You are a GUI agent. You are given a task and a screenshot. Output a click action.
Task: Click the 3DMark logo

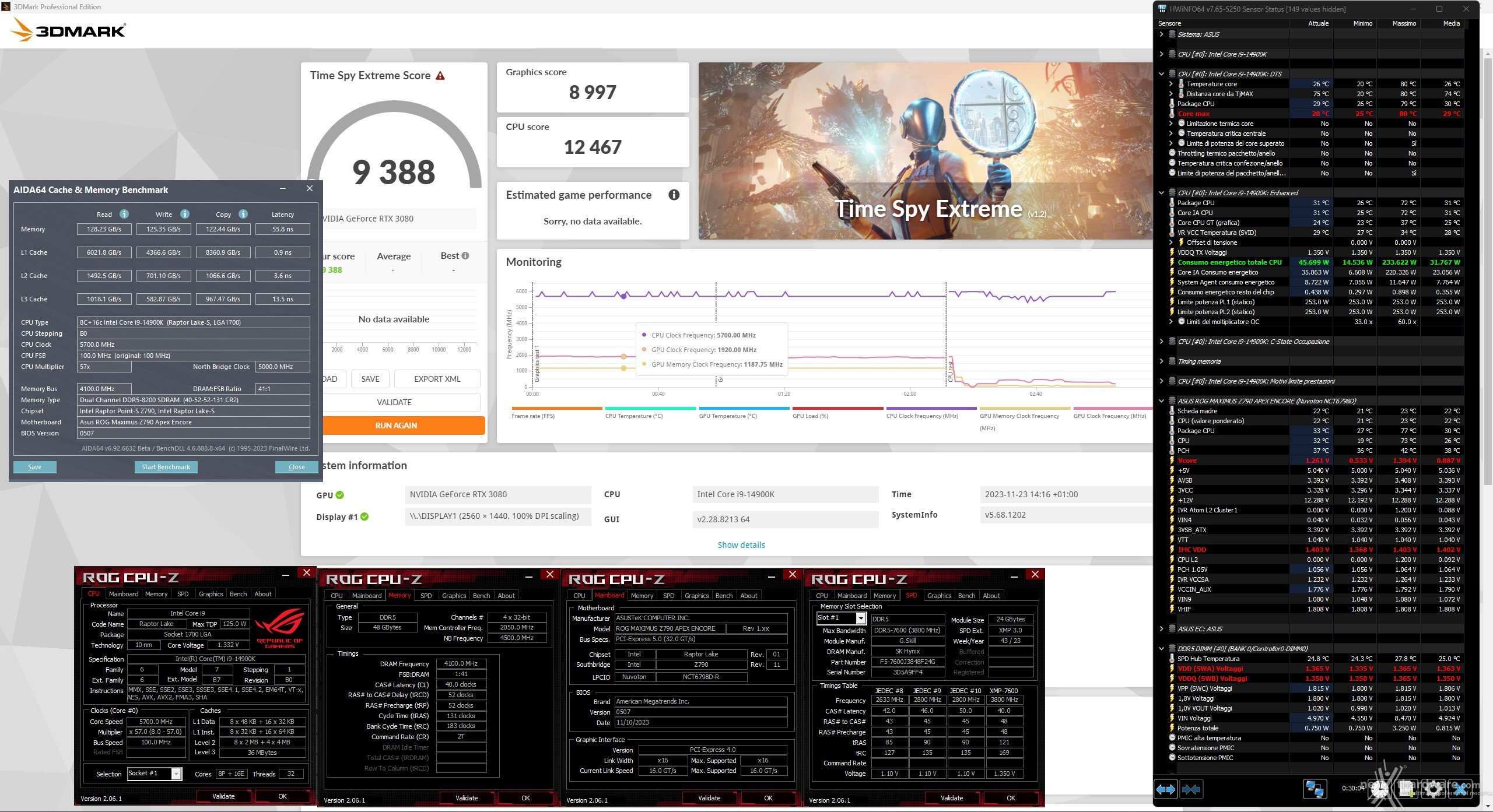(x=68, y=30)
